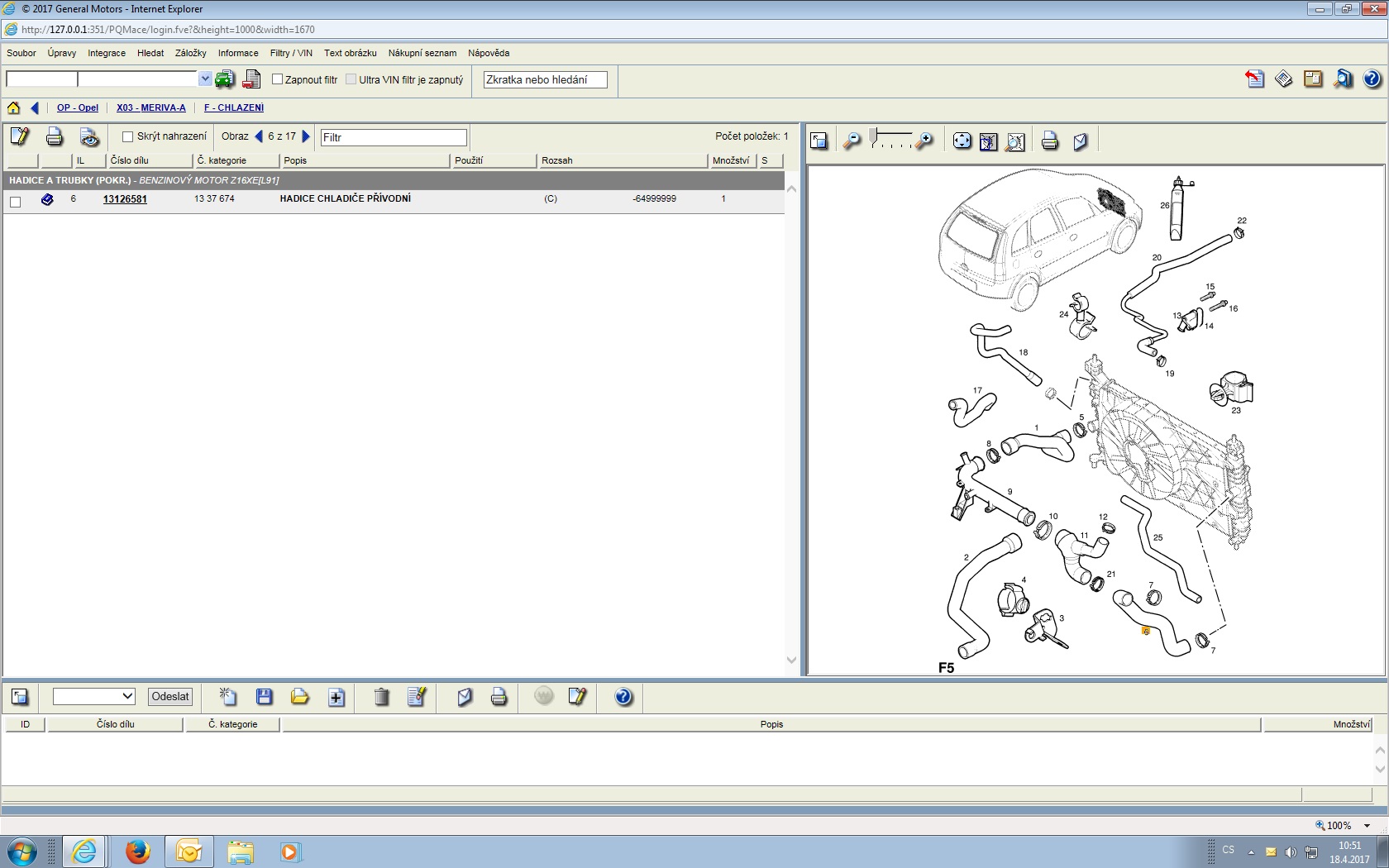Screen dimensions: 1389x868
Task: Open the brown notice board icon
Action: 1313,79
